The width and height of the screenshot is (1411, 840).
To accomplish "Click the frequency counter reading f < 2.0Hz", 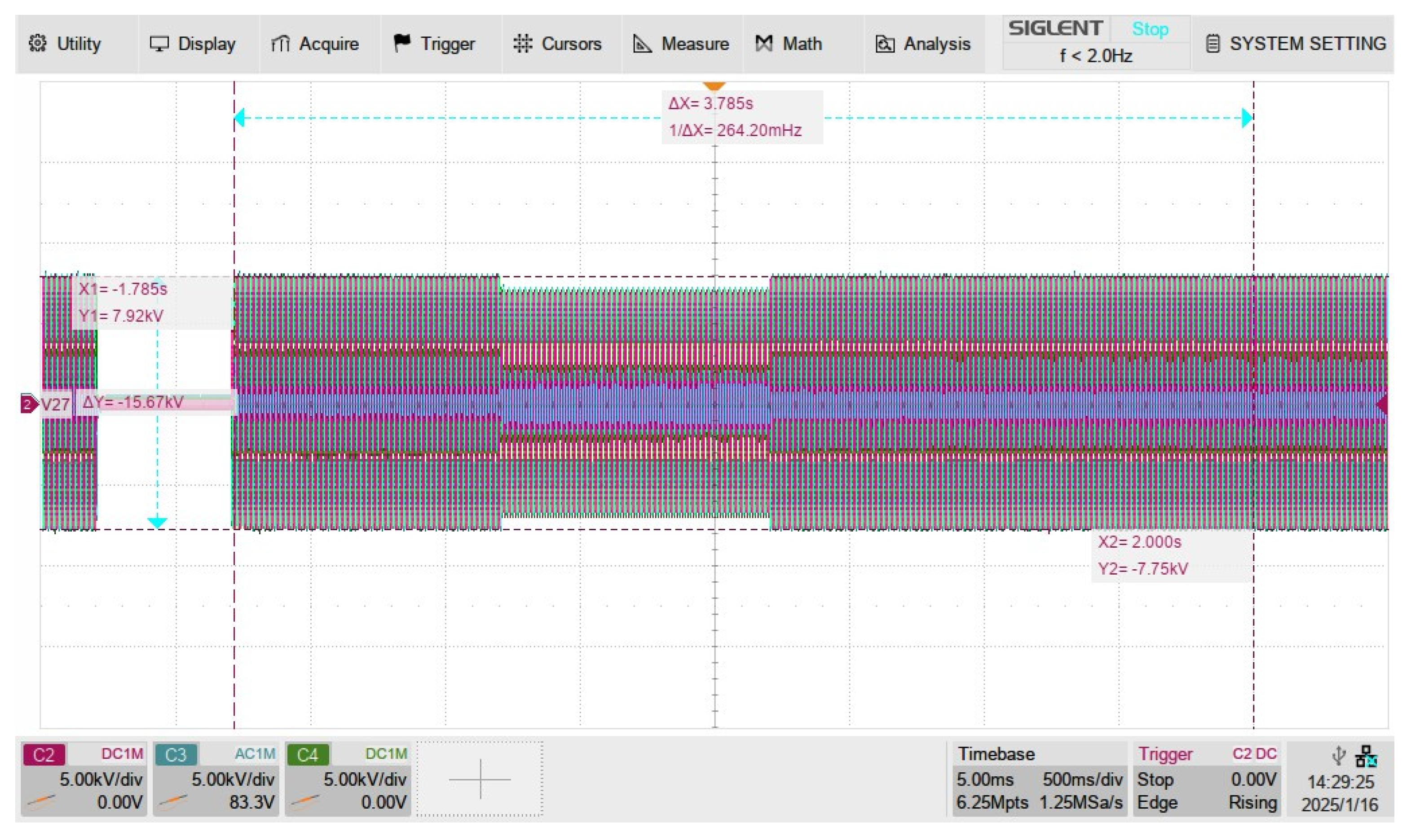I will (1096, 56).
